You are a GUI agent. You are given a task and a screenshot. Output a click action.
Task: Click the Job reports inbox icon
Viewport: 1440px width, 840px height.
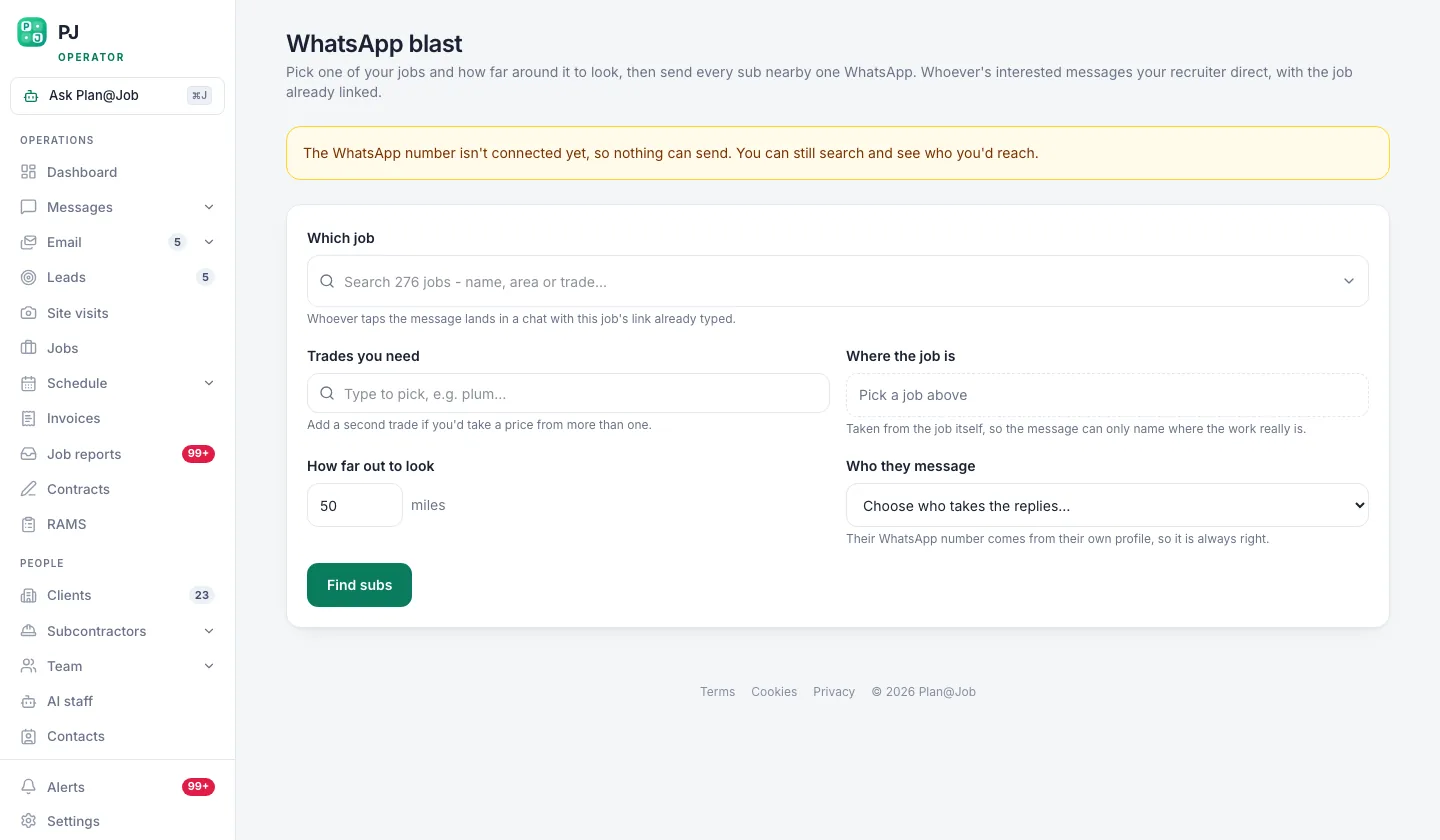(28, 454)
